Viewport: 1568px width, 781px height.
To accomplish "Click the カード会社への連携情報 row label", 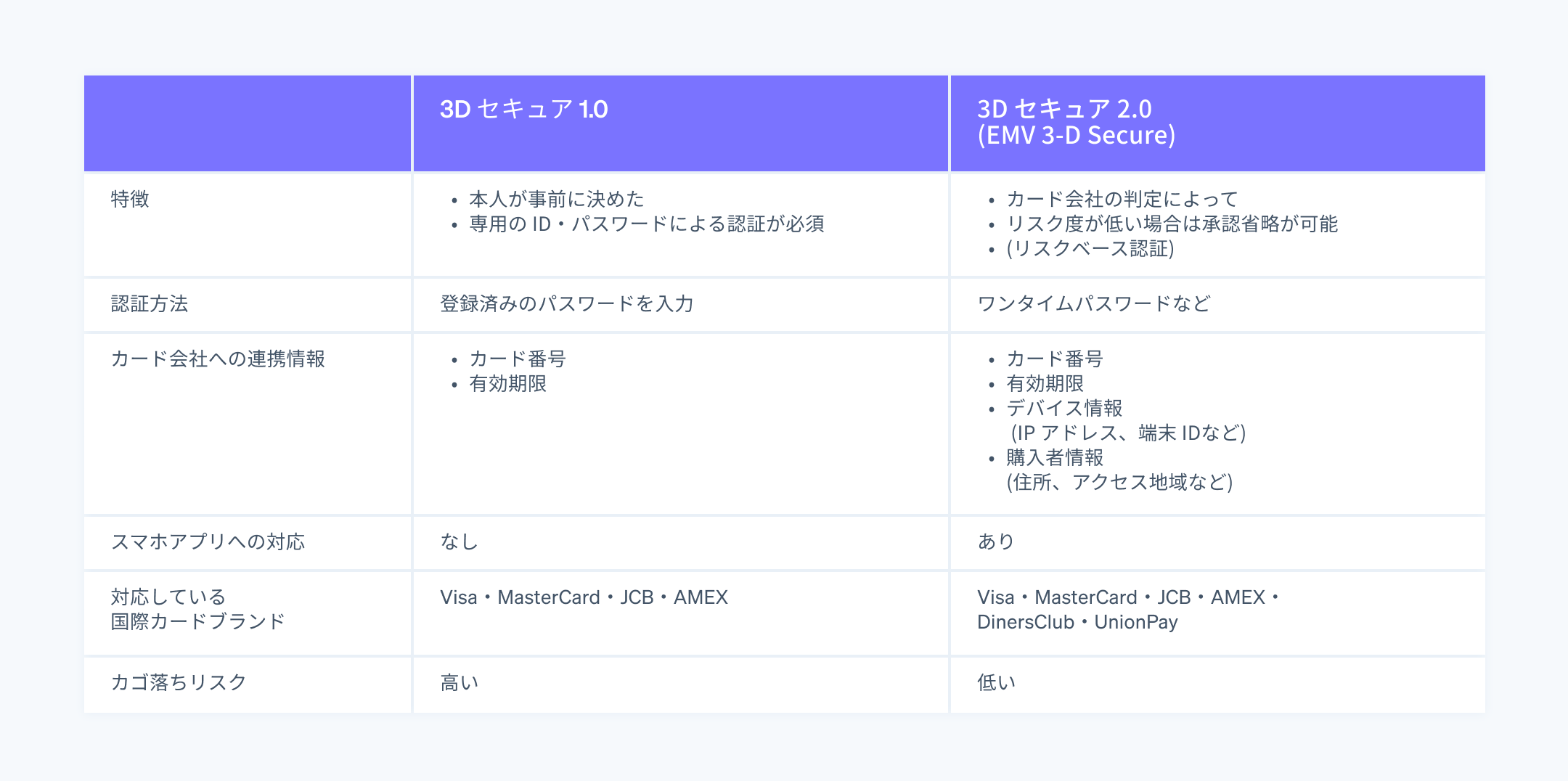I will pyautogui.click(x=218, y=359).
